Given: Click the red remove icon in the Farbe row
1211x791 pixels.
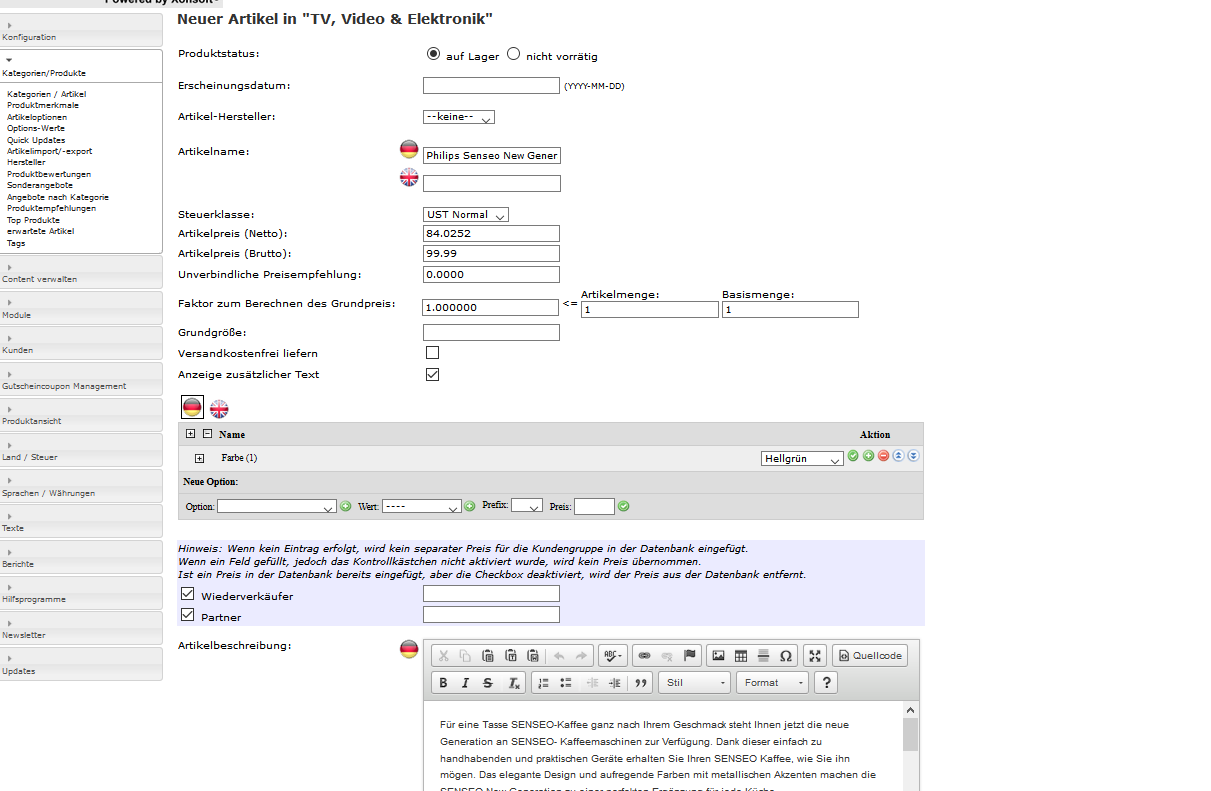Looking at the screenshot, I should click(883, 456).
